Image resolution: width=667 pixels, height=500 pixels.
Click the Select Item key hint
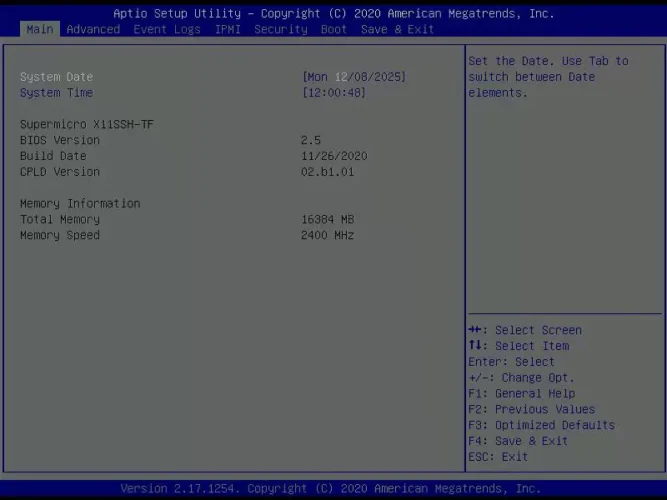click(519, 346)
